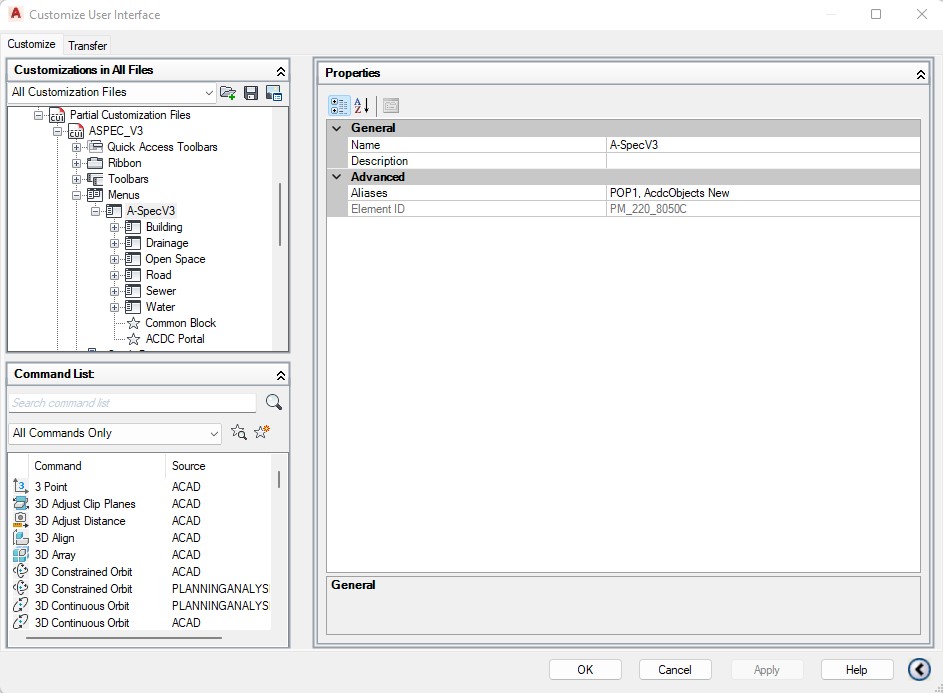The height and width of the screenshot is (693, 943).
Task: Click the ACAD 3D Continuous Orbit icon
Action: [20, 622]
